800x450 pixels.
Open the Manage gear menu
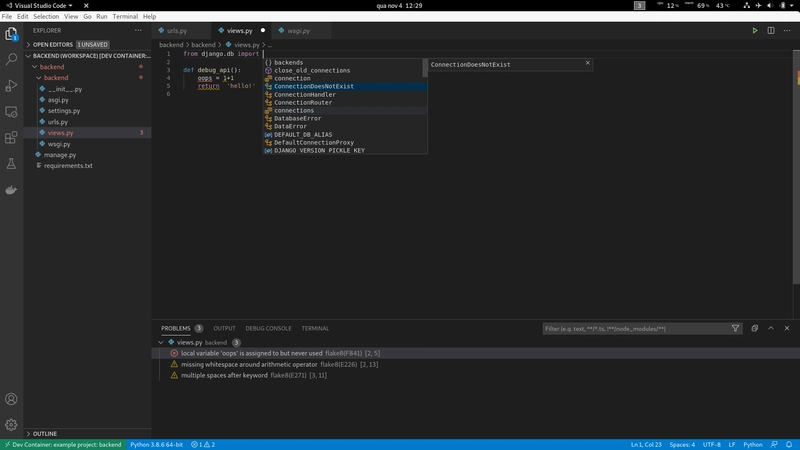pyautogui.click(x=11, y=425)
